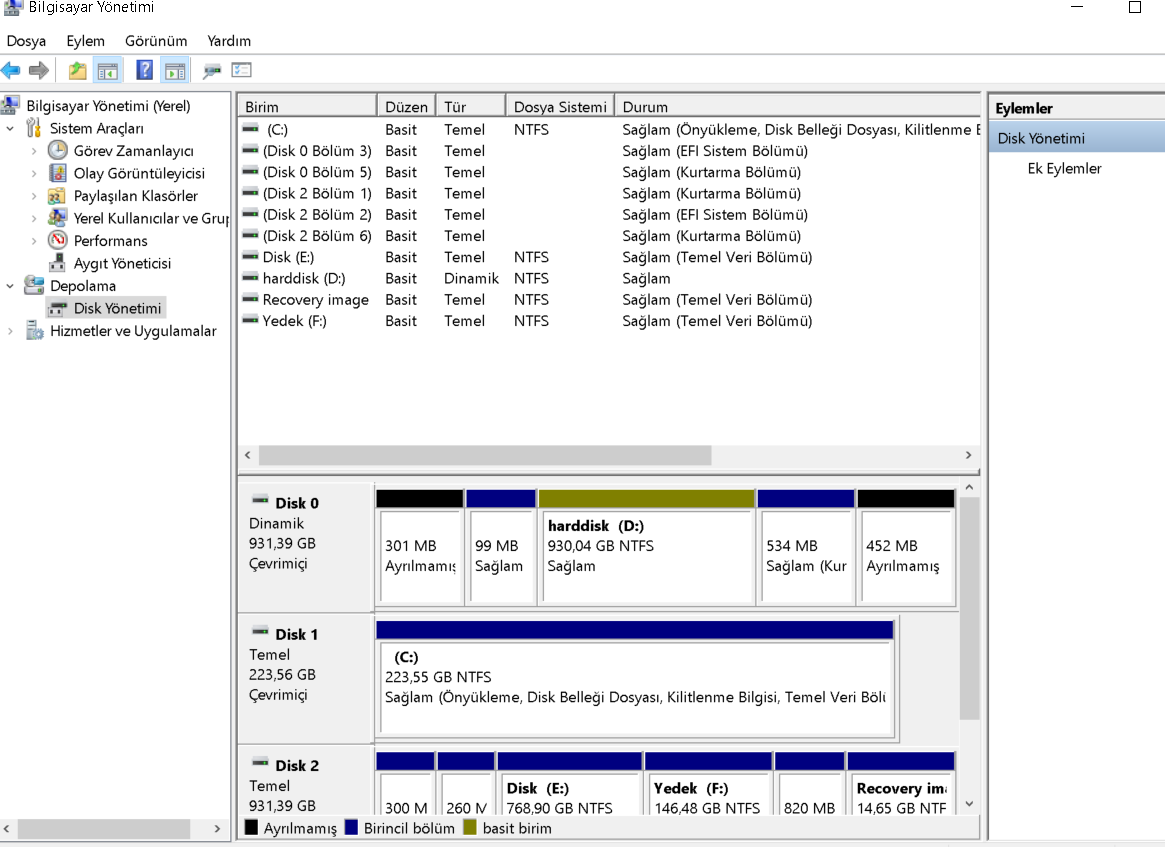The height and width of the screenshot is (847, 1165).
Task: Click the Yerel Kullanıcılar ve Gruplar icon
Action: 57,218
